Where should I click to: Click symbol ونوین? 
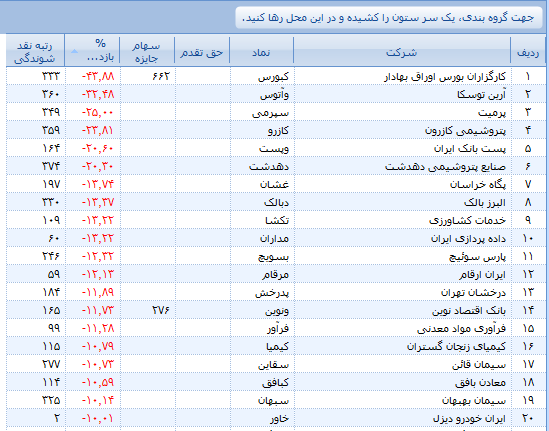277,311
